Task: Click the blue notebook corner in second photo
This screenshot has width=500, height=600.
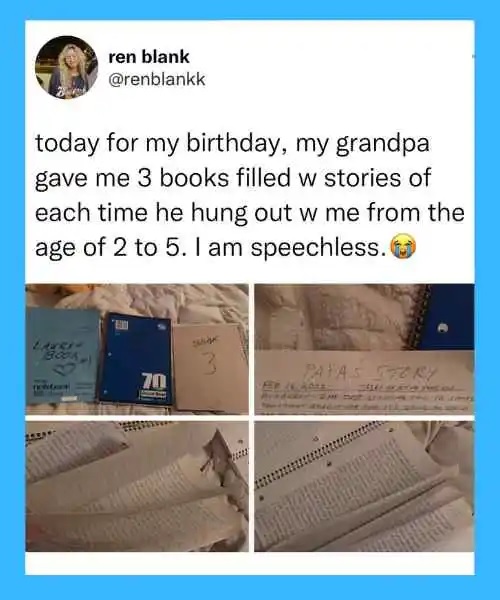Action: (448, 317)
